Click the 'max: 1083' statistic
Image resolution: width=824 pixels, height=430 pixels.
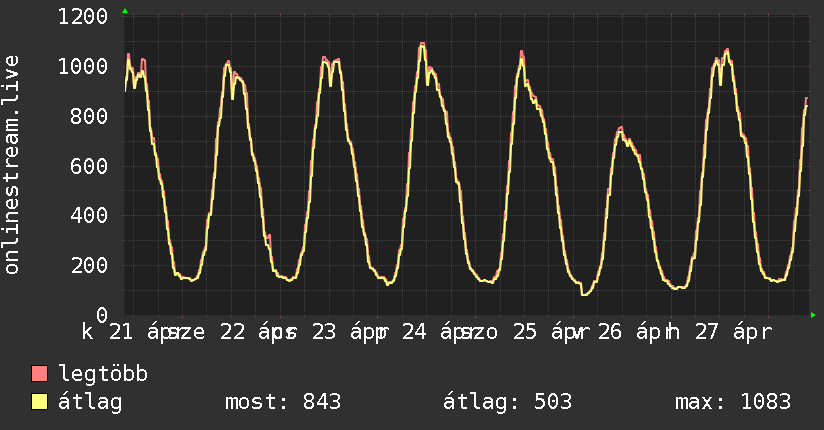tap(733, 402)
